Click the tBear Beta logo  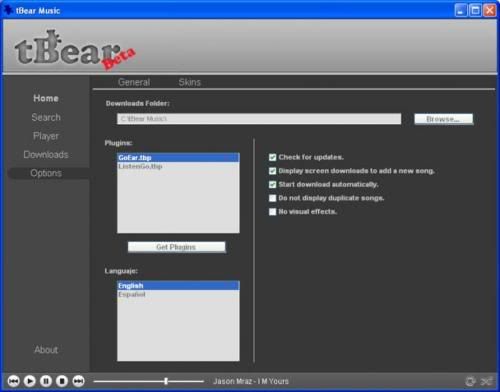pos(75,50)
